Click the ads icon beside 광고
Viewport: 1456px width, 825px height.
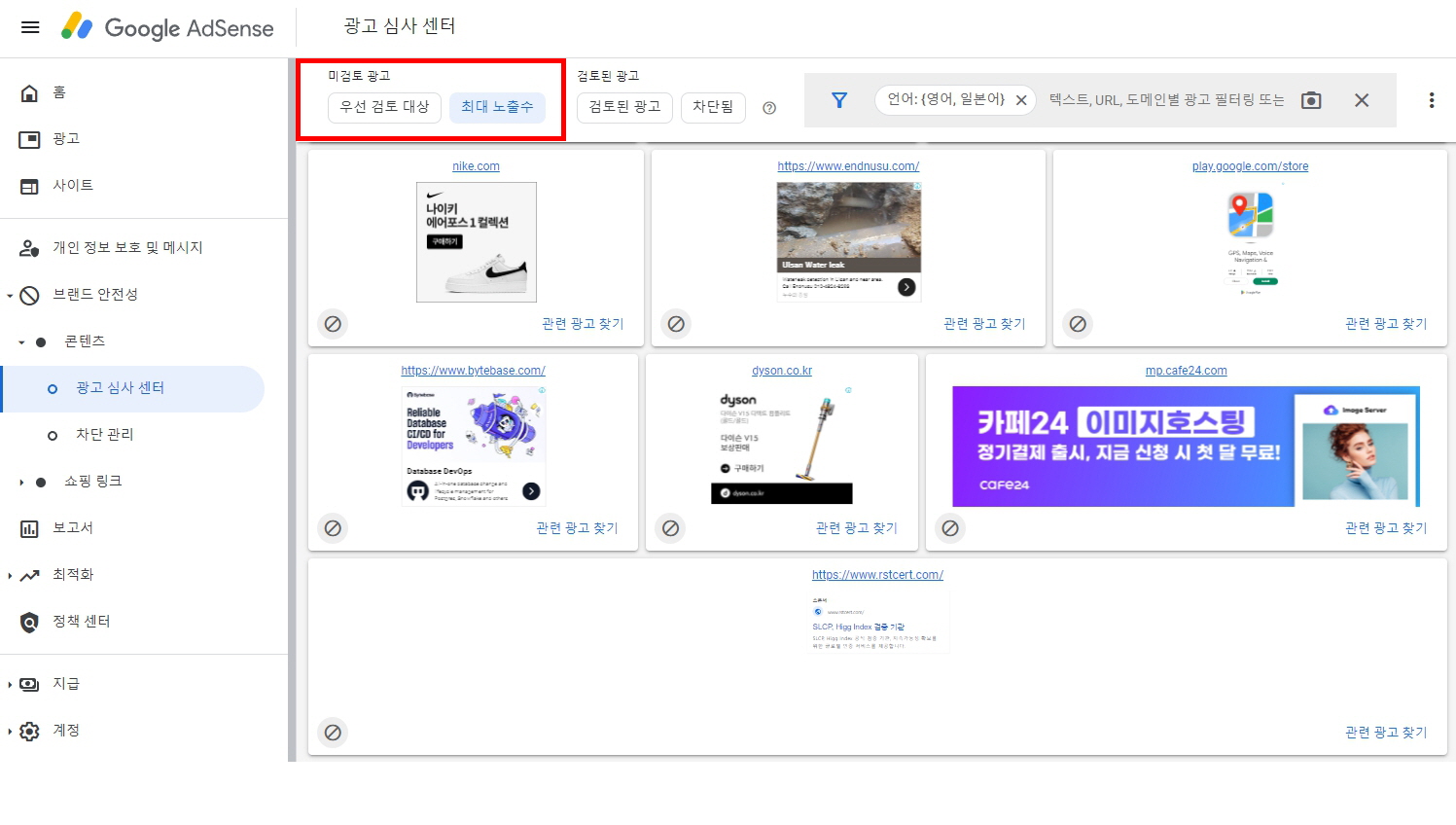(30, 139)
